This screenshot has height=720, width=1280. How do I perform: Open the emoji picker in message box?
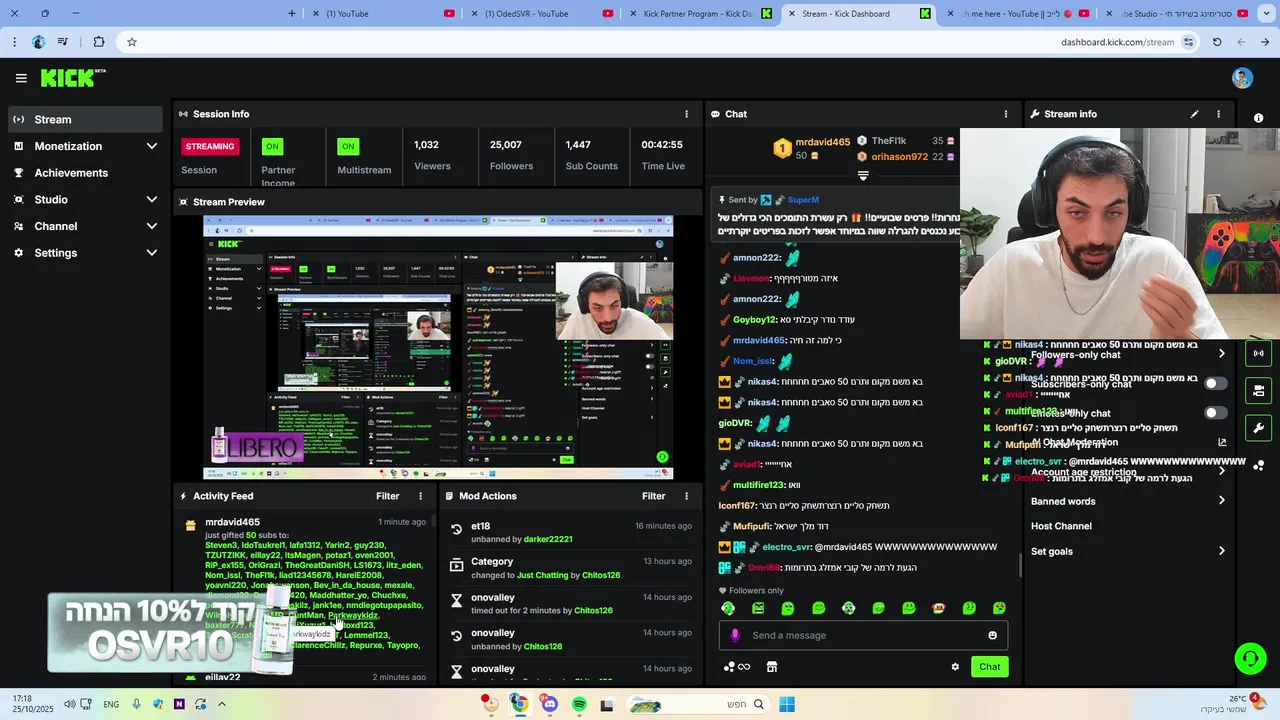(x=992, y=635)
